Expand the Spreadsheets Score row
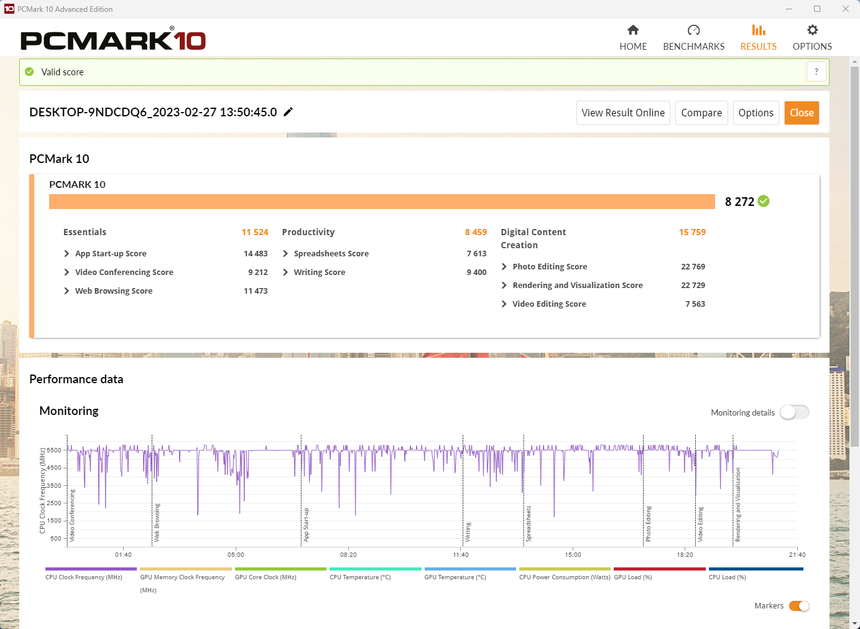Screen dimensions: 860x629 [286, 254]
